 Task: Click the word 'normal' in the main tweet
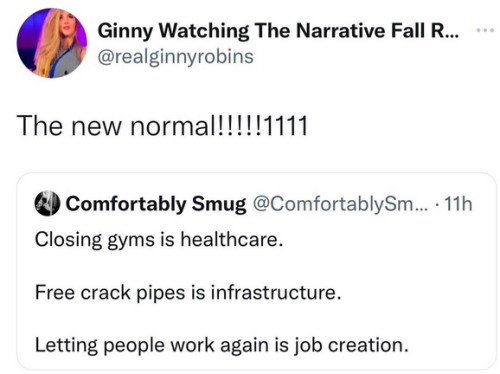coord(173,126)
